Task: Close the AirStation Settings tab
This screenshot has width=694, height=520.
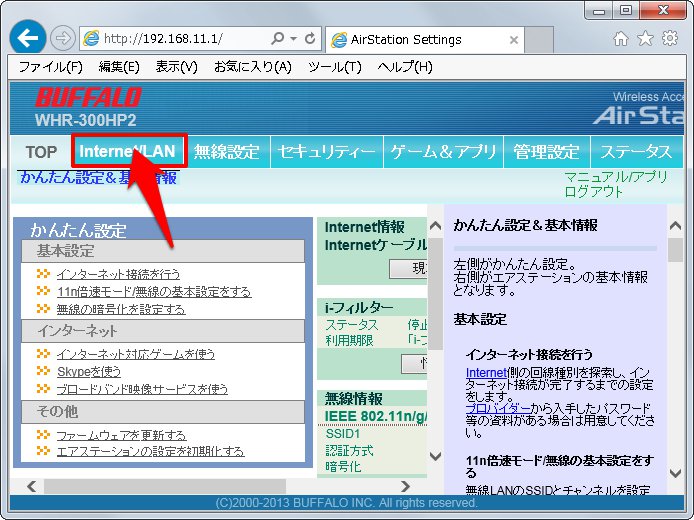Action: (513, 40)
